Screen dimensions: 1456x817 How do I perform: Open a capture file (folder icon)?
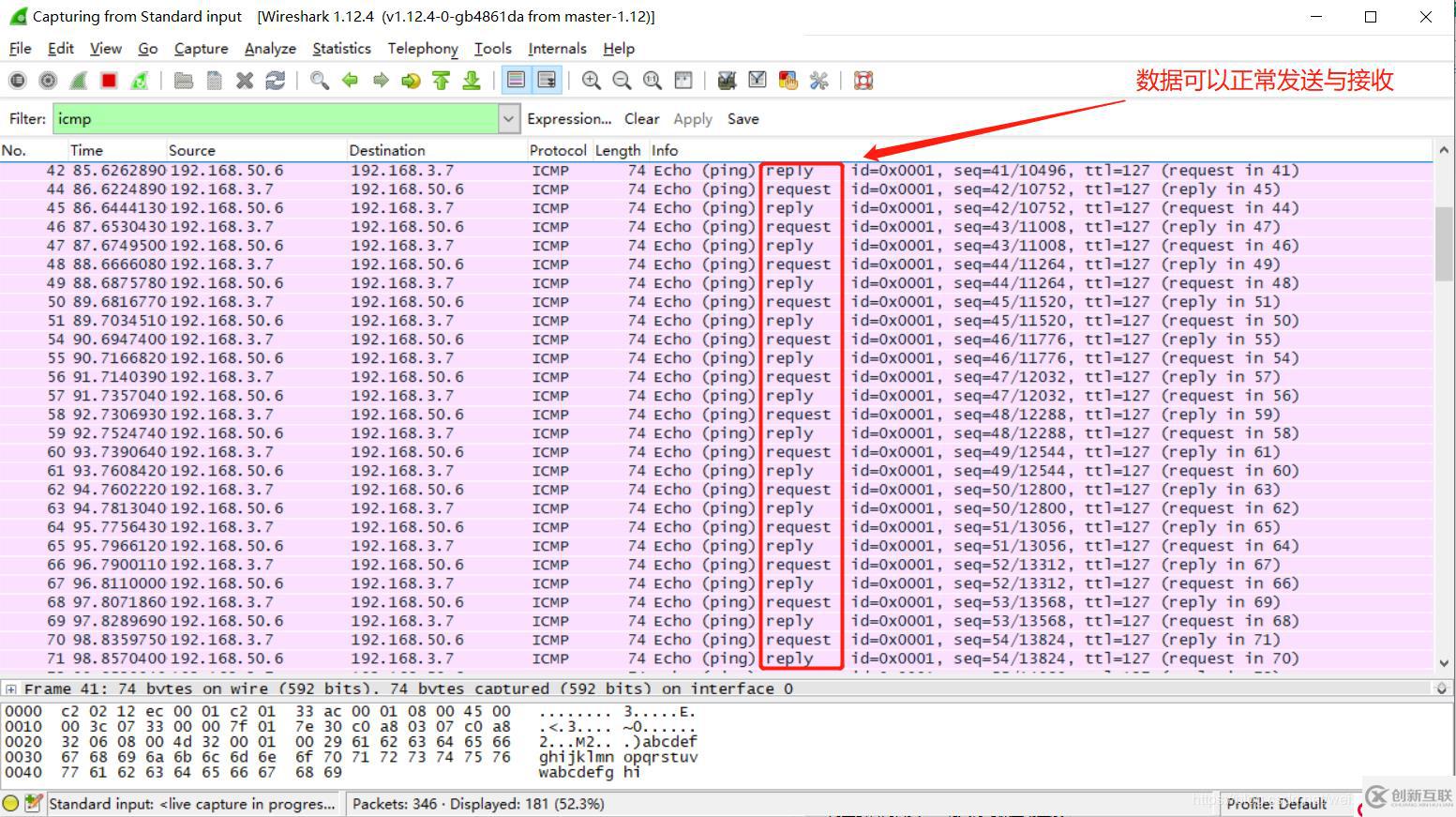[x=184, y=81]
